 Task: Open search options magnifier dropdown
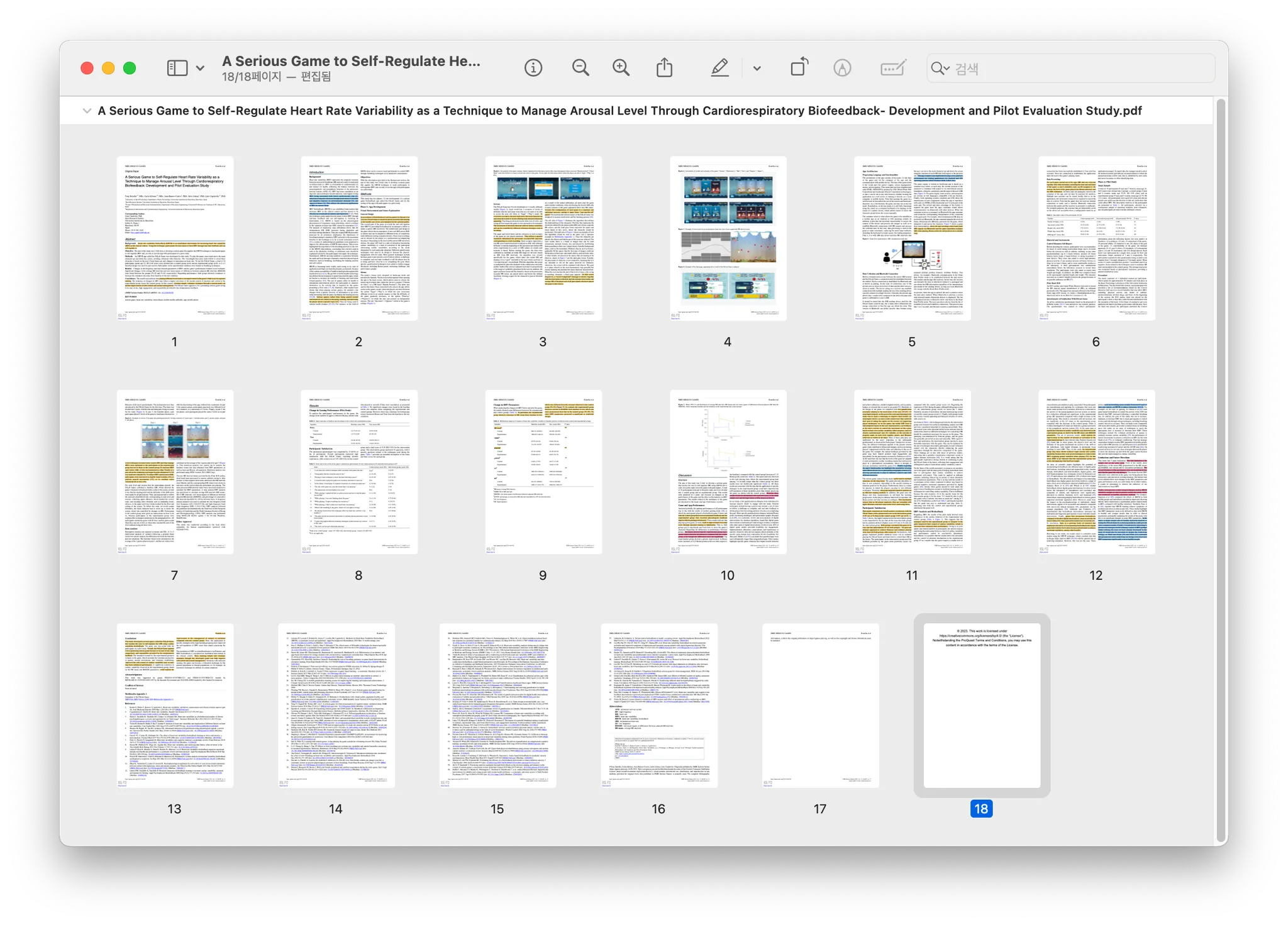[x=940, y=69]
